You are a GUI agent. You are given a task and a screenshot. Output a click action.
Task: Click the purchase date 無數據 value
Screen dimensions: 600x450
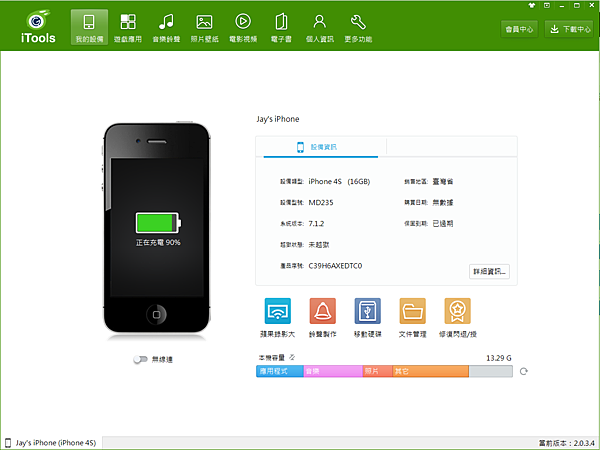tap(443, 202)
